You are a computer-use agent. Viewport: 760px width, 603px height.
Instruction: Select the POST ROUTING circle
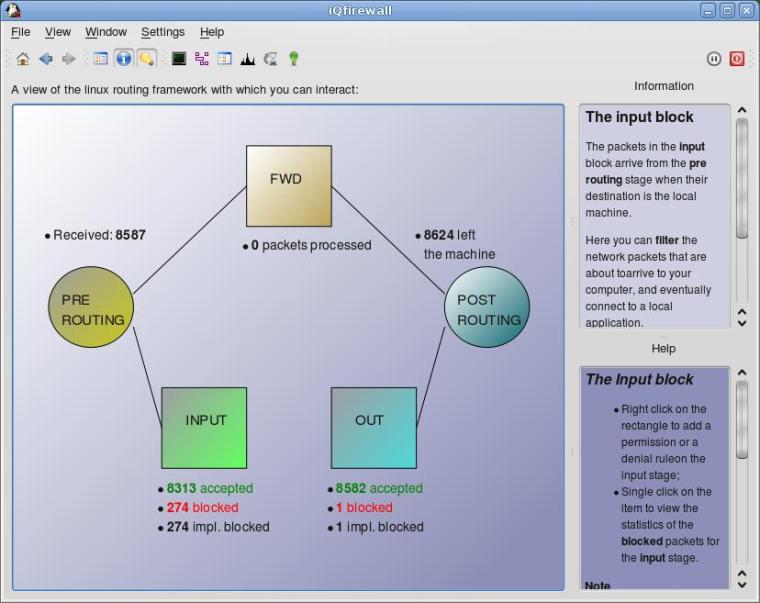(487, 307)
